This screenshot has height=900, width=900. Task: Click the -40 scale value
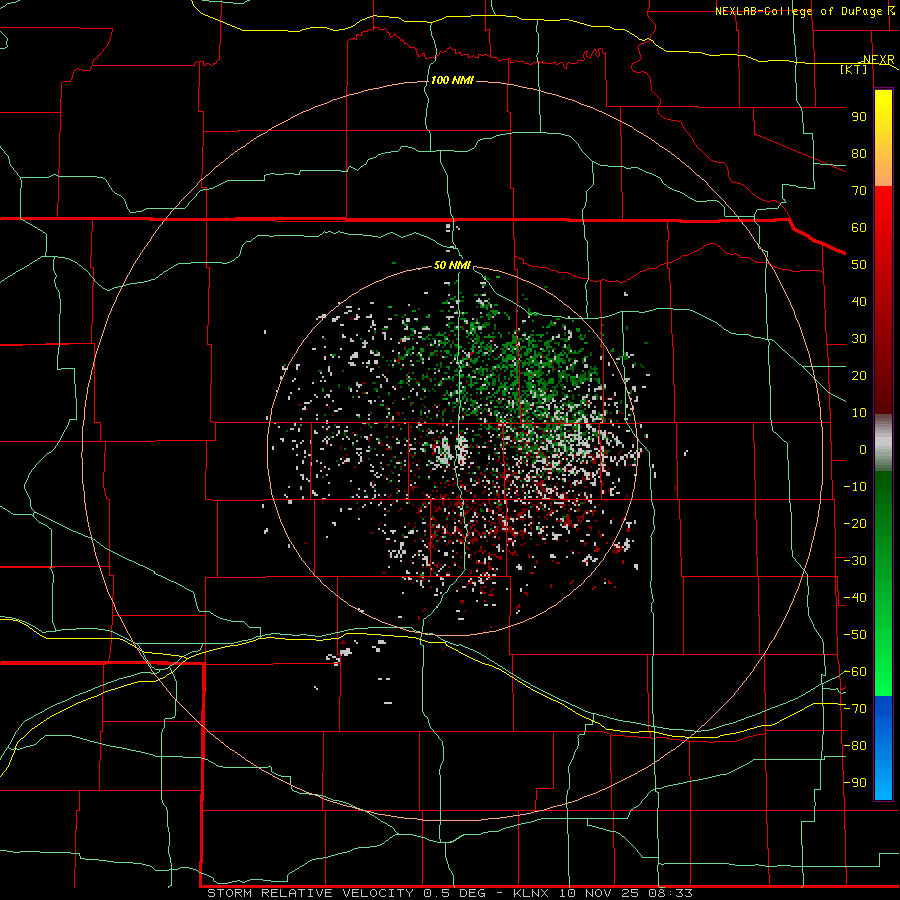(x=855, y=598)
